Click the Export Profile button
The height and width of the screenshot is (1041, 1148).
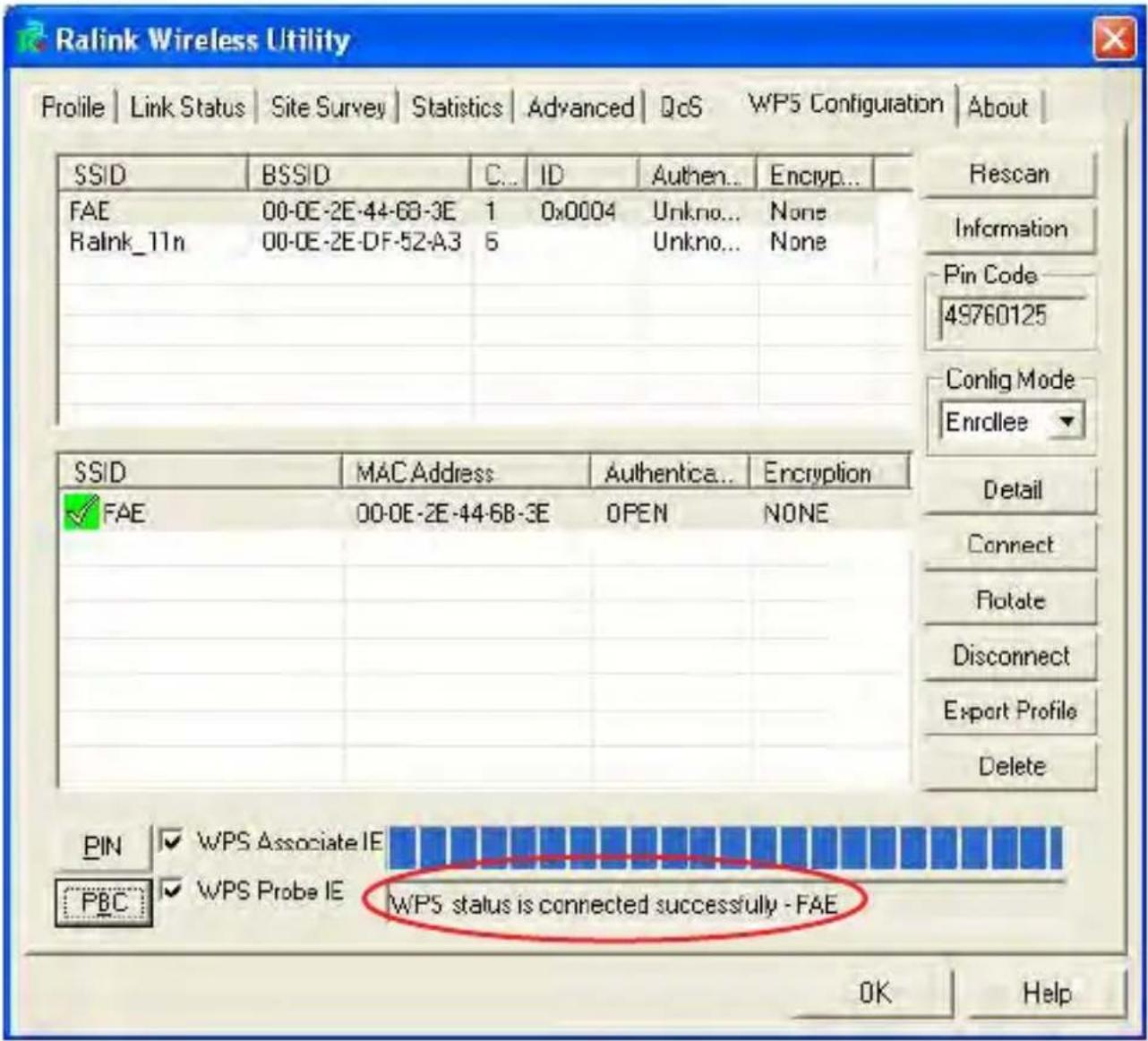(x=1011, y=710)
